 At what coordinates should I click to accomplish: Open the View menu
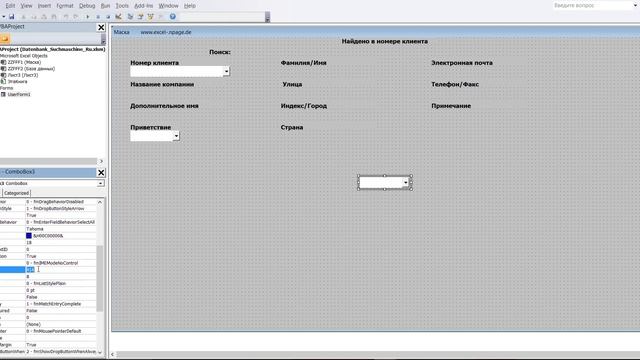pos(26,6)
